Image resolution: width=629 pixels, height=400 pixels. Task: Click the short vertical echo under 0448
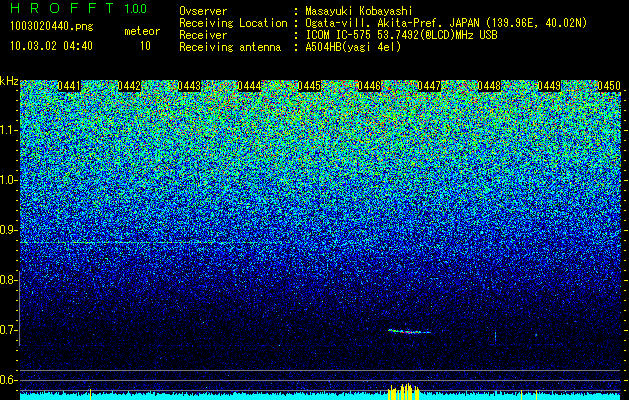[495, 336]
